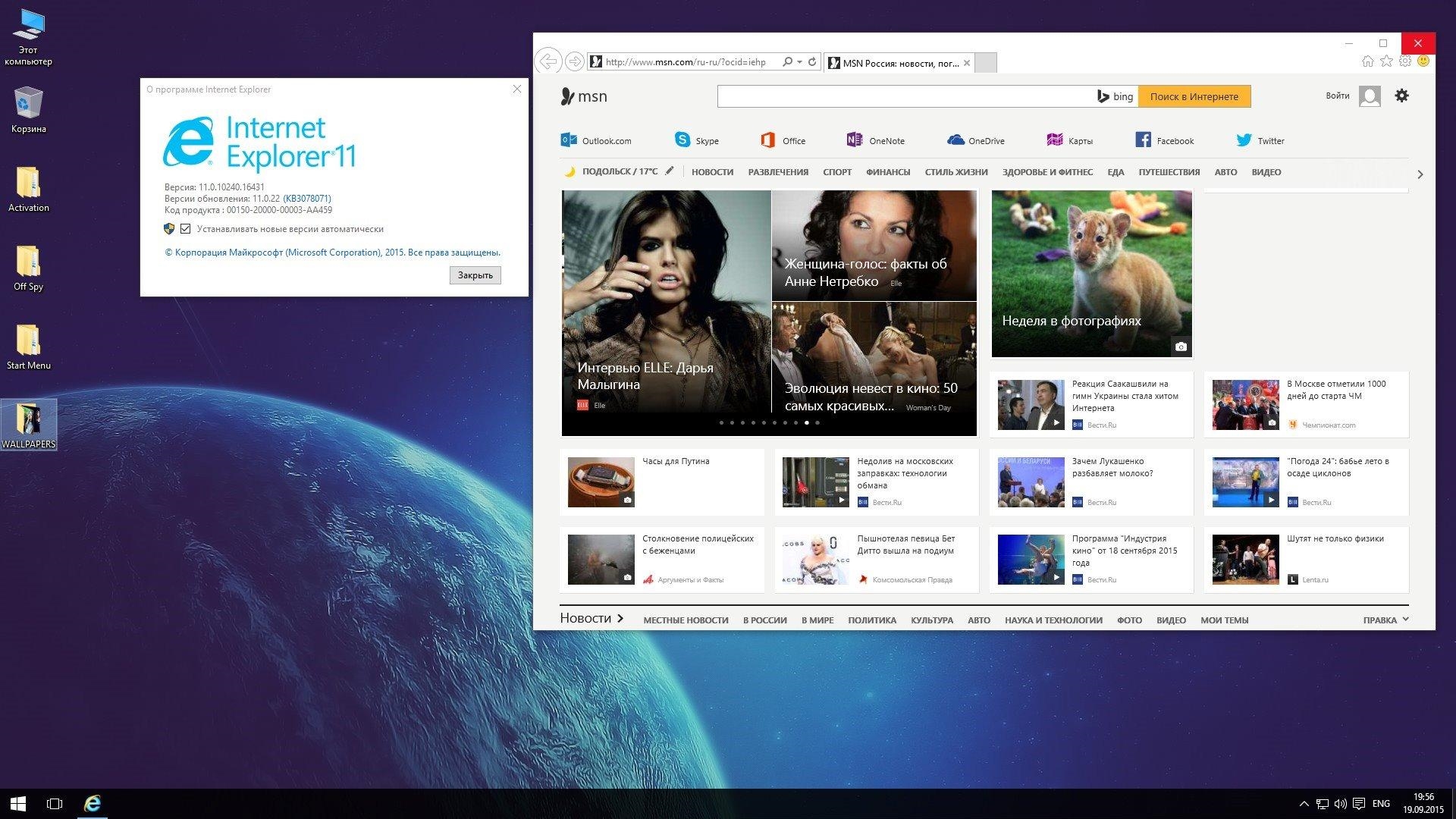Open the Часы для Путина article
The height and width of the screenshot is (819, 1456).
coord(661,482)
